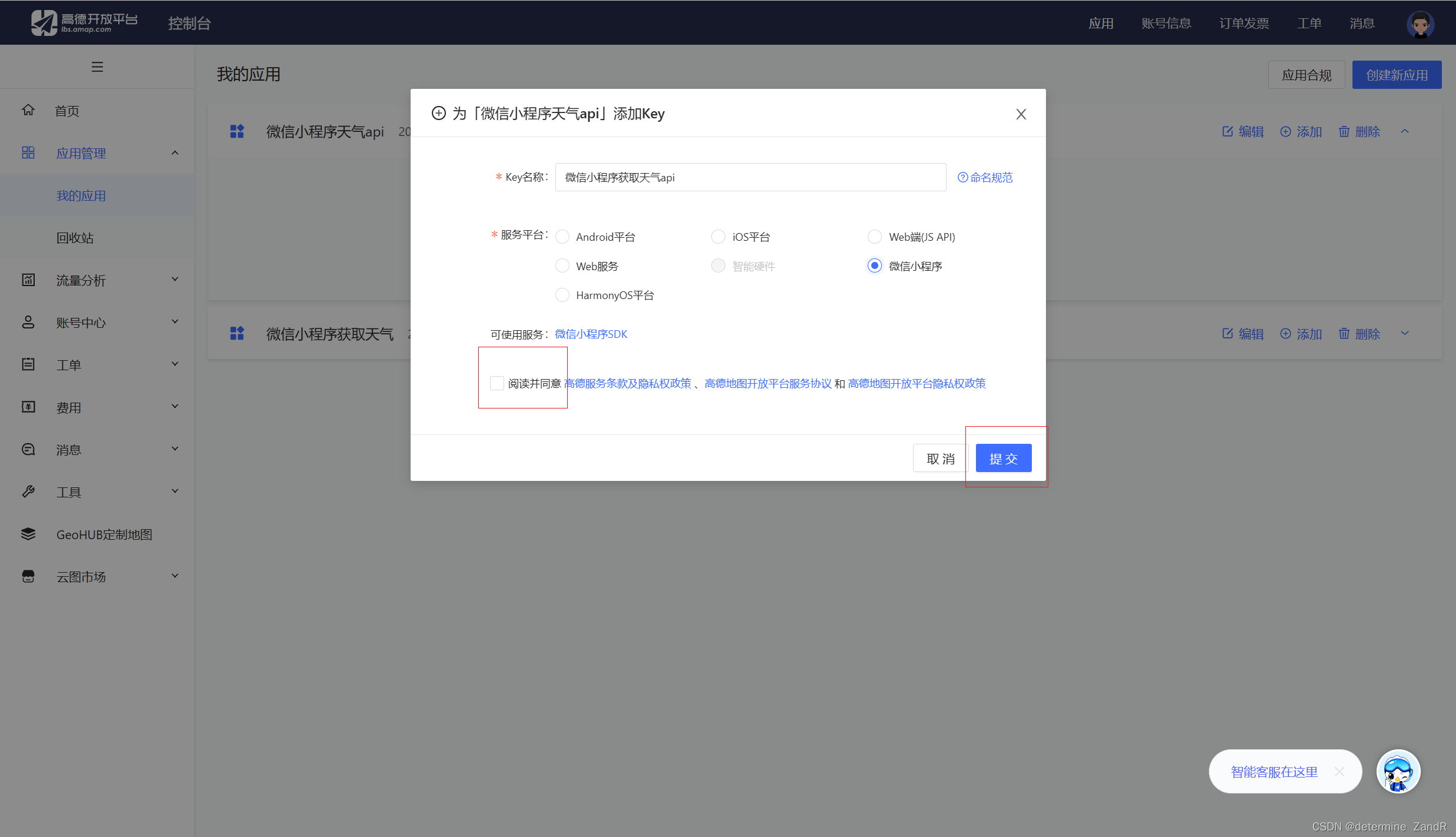Open 消息 in the top navigation
1456x837 pixels.
coord(1362,24)
